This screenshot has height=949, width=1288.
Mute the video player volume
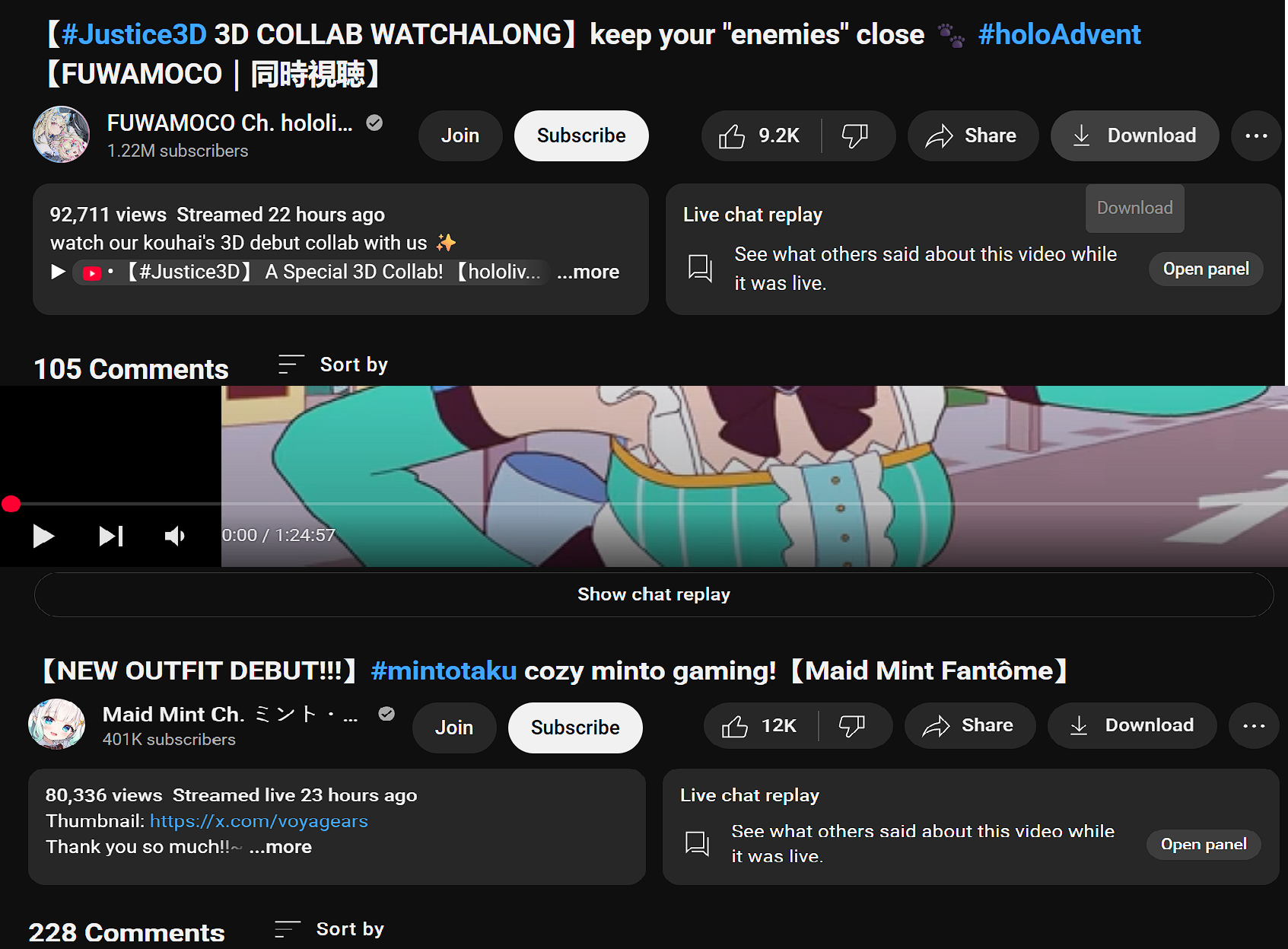pos(175,537)
